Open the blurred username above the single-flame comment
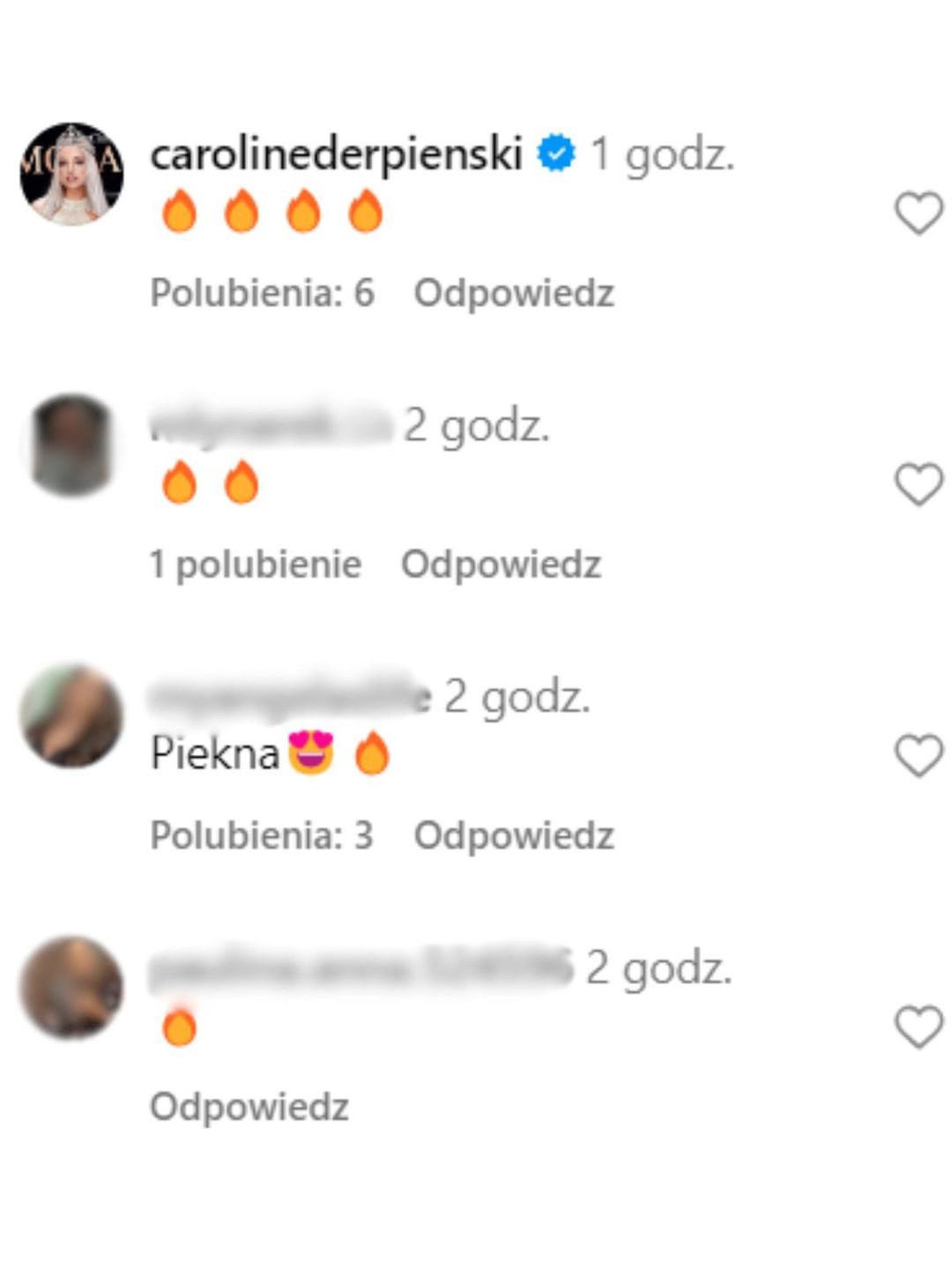Image resolution: width=952 pixels, height=1270 pixels. pyautogui.click(x=361, y=967)
